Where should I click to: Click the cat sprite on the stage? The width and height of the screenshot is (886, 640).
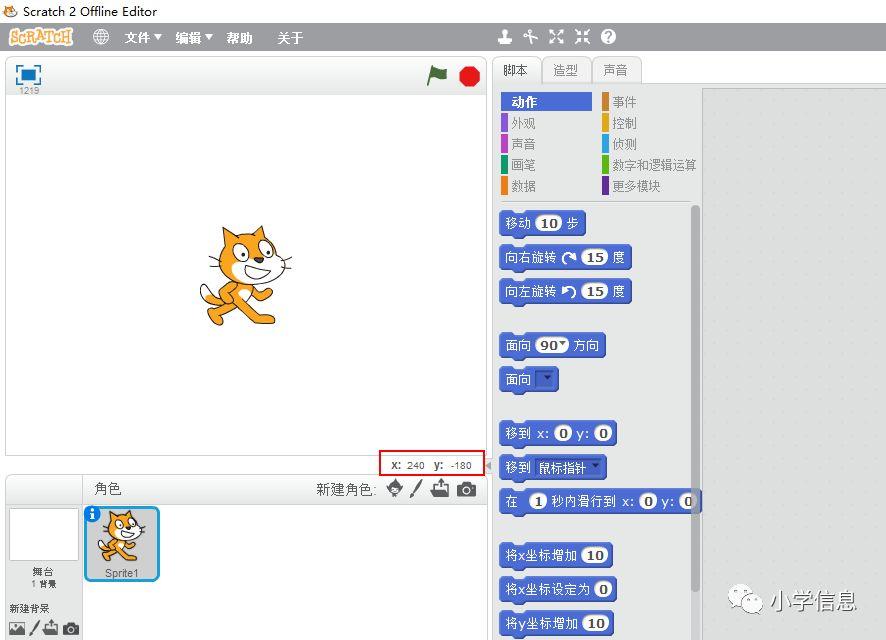point(245,276)
